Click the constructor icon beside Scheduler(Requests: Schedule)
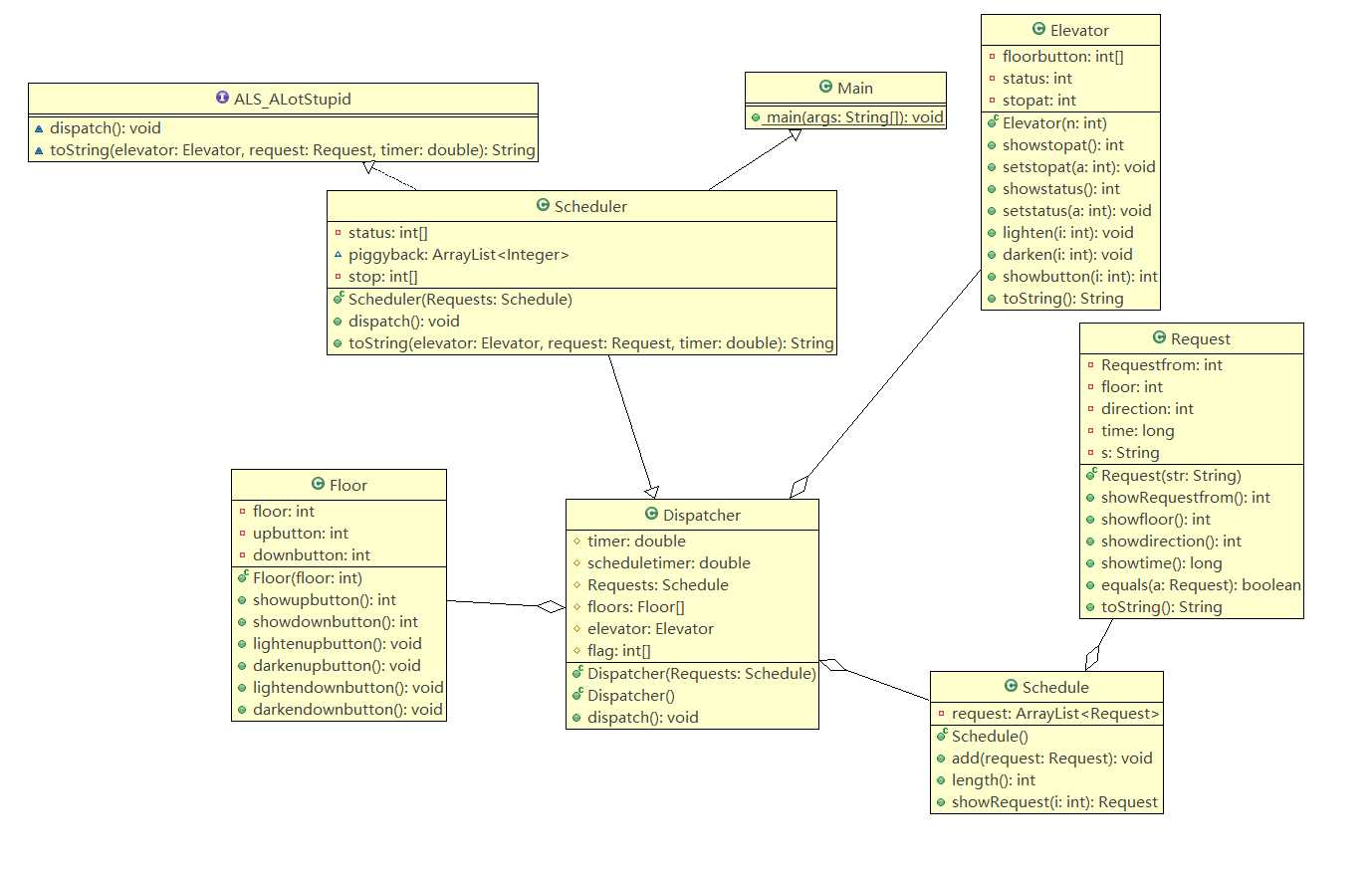 [x=339, y=298]
